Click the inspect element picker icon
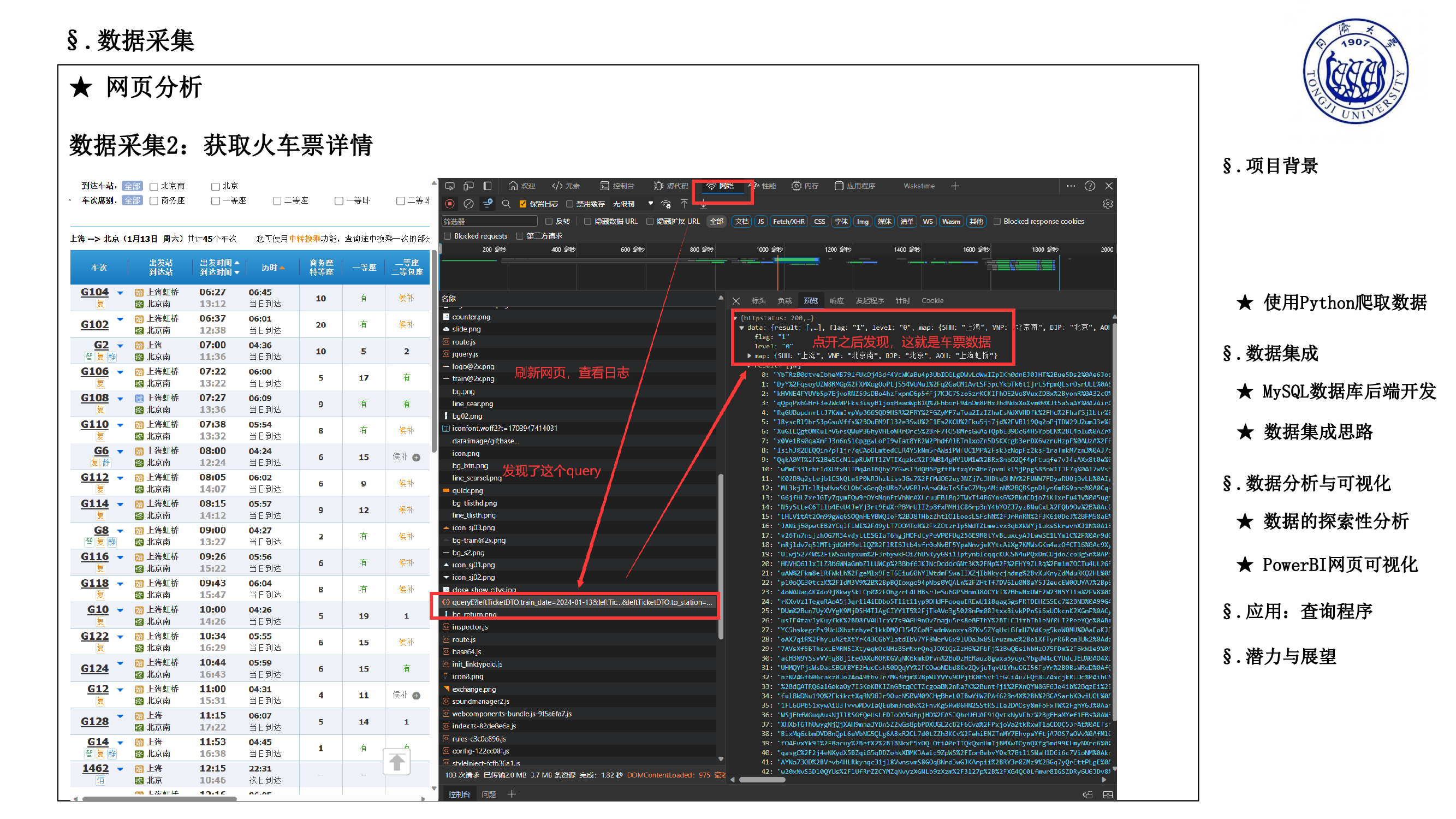The width and height of the screenshot is (1456, 819). [x=450, y=186]
